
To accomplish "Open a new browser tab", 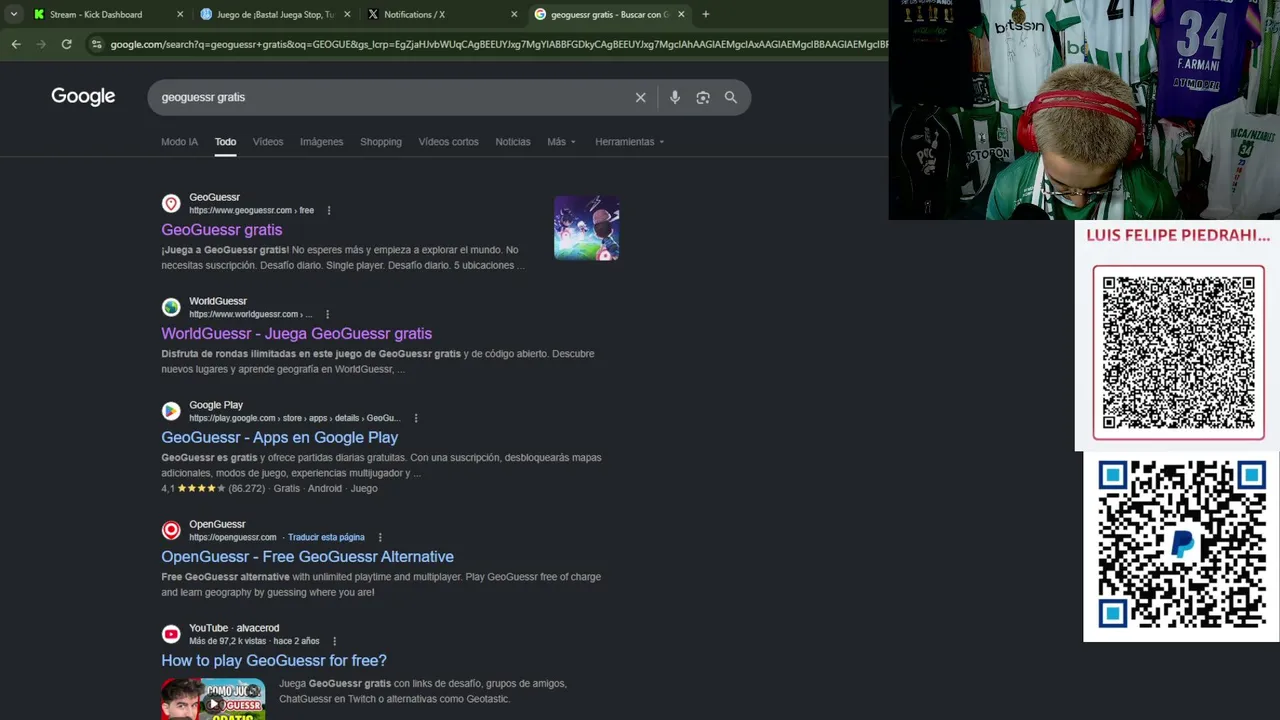I will (x=706, y=14).
